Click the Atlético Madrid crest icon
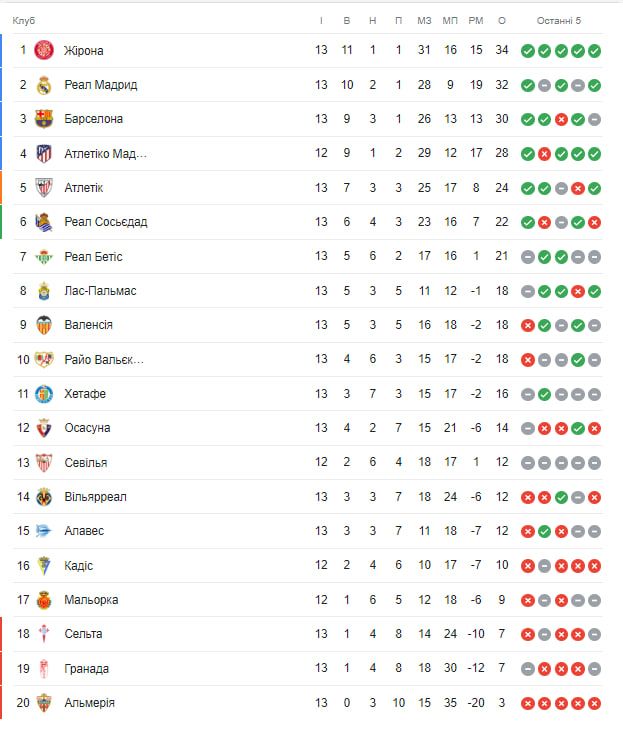The width and height of the screenshot is (623, 736). point(44,153)
